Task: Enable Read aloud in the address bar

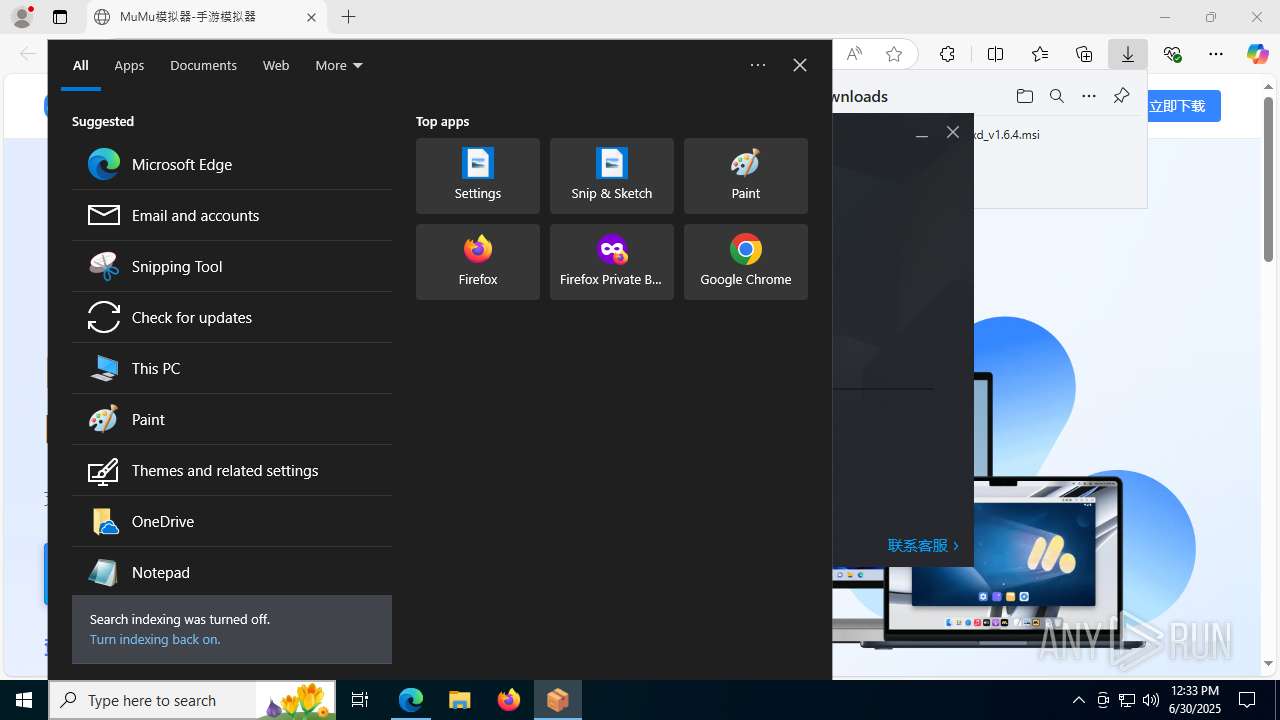Action: click(x=854, y=54)
